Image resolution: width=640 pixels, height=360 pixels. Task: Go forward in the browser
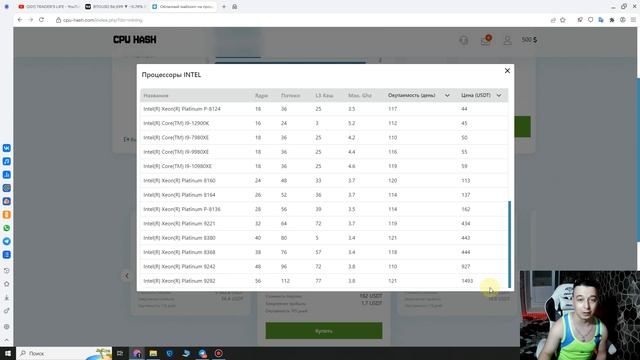point(31,20)
